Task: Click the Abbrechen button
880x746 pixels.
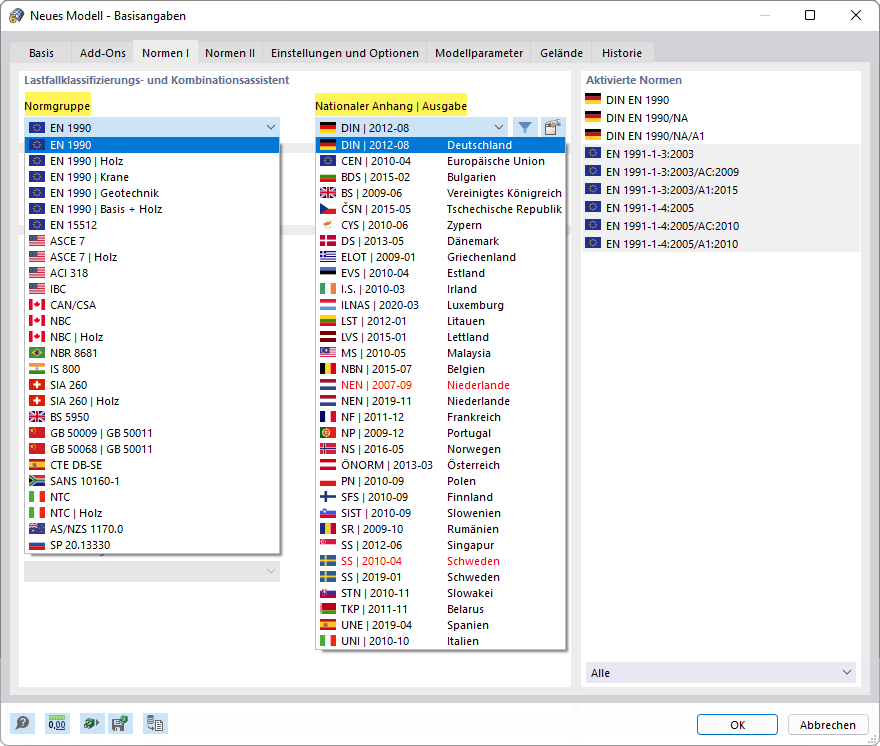Action: point(828,725)
